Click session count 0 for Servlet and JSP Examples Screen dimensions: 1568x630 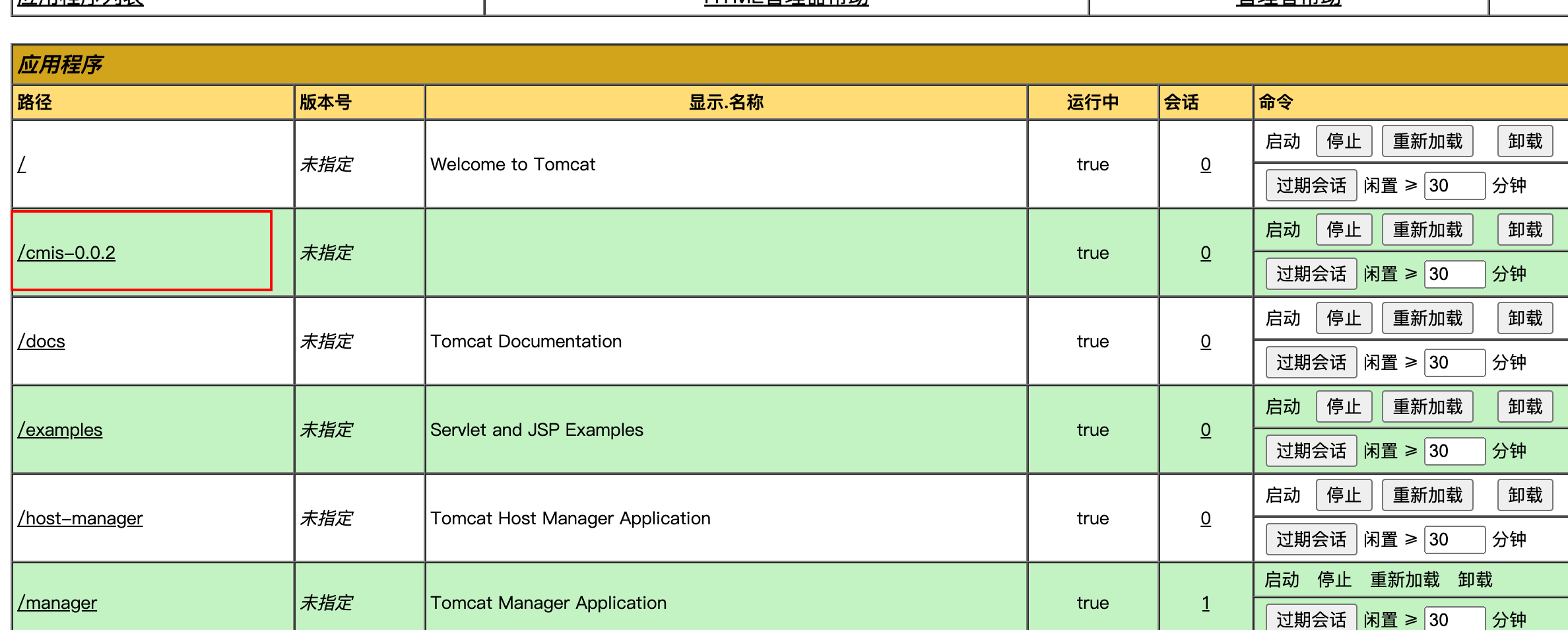point(1206,430)
